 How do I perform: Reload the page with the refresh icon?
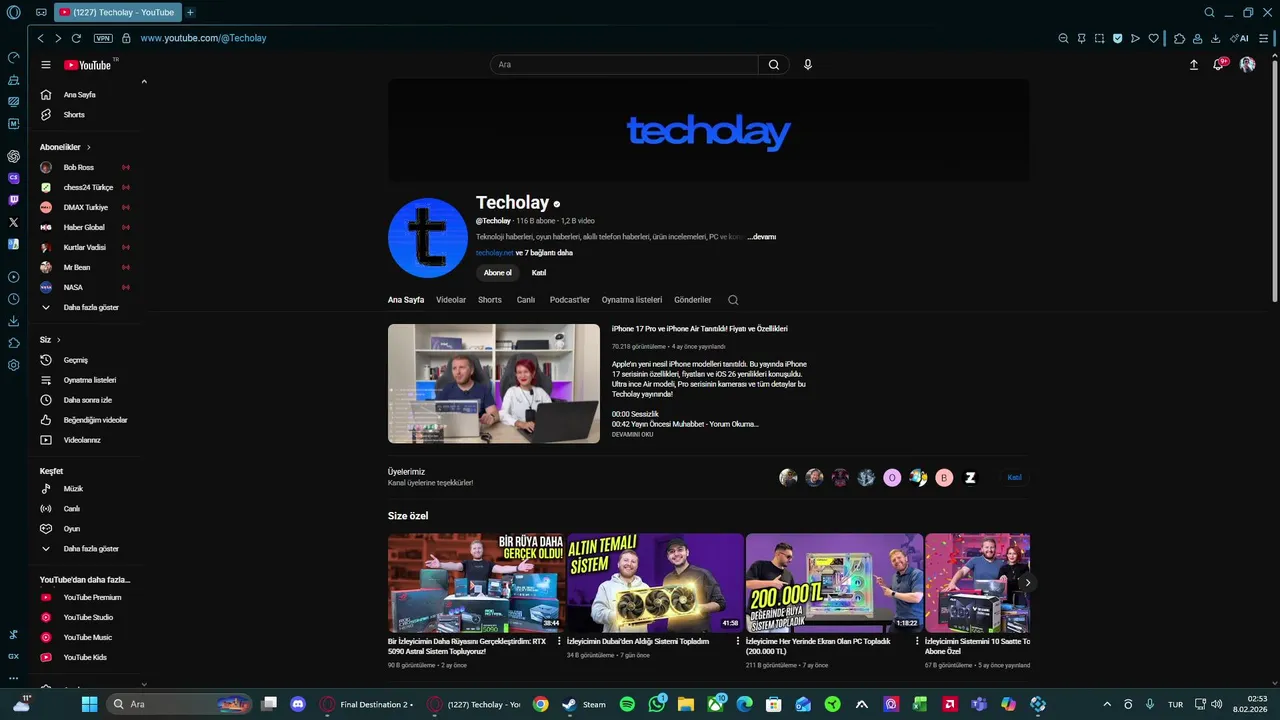click(x=76, y=38)
